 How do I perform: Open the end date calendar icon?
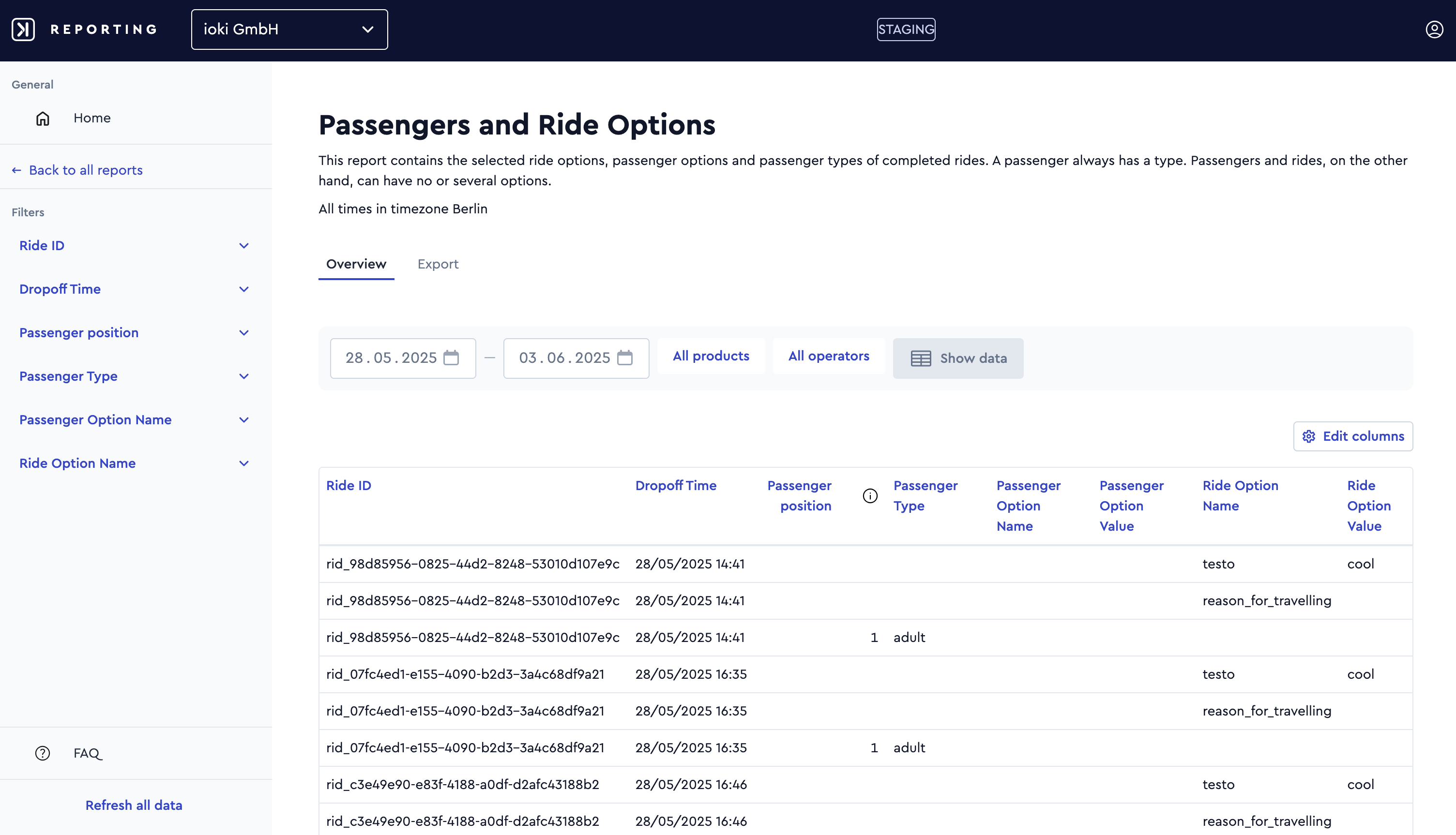tap(625, 358)
